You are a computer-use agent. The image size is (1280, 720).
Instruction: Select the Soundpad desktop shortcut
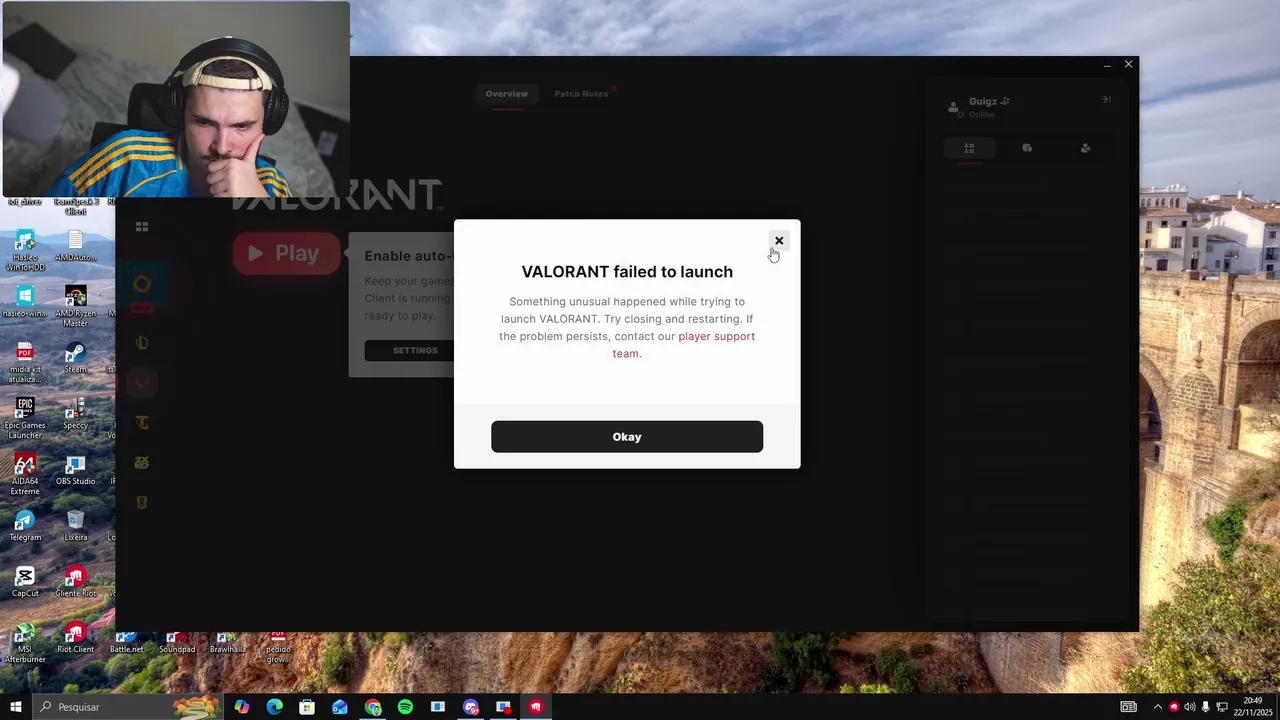(177, 643)
